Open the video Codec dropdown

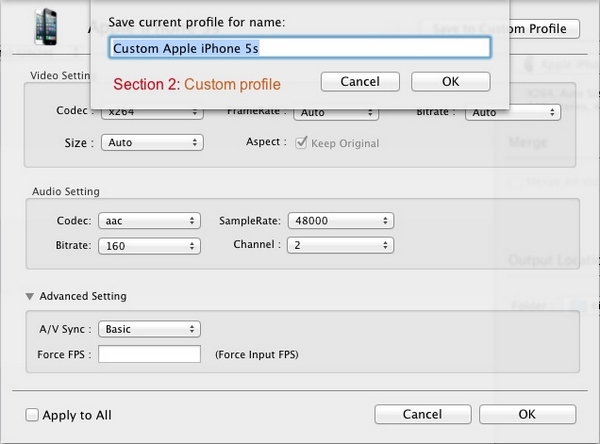152,113
